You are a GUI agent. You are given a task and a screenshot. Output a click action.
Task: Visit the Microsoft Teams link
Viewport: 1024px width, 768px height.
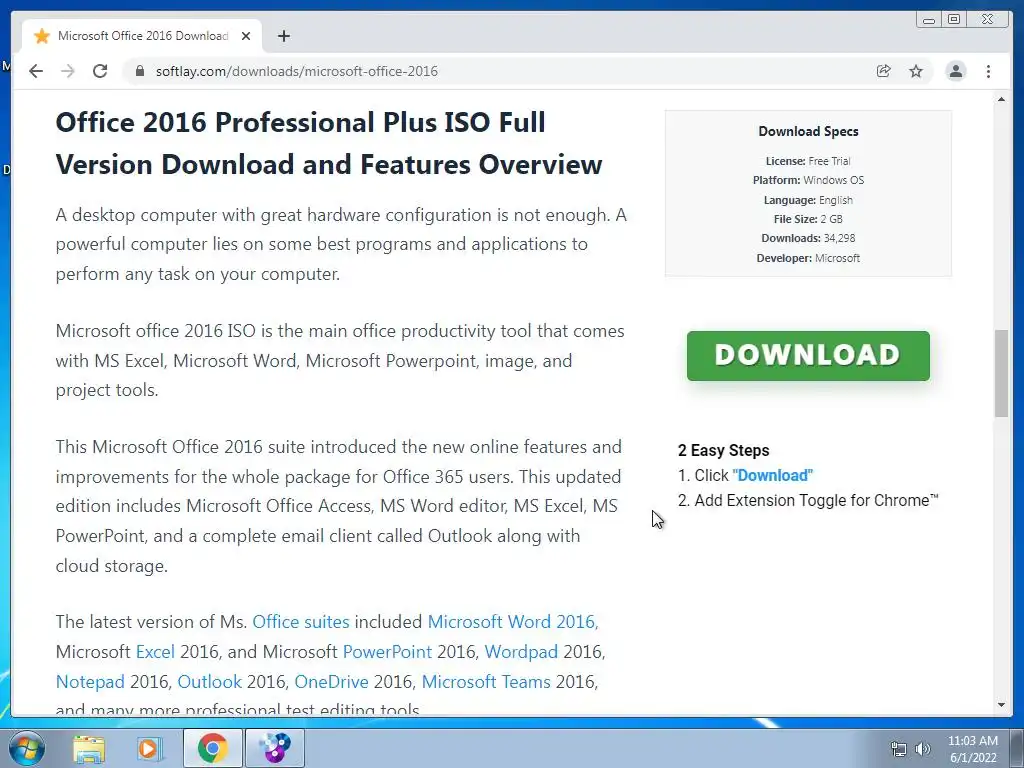point(487,682)
